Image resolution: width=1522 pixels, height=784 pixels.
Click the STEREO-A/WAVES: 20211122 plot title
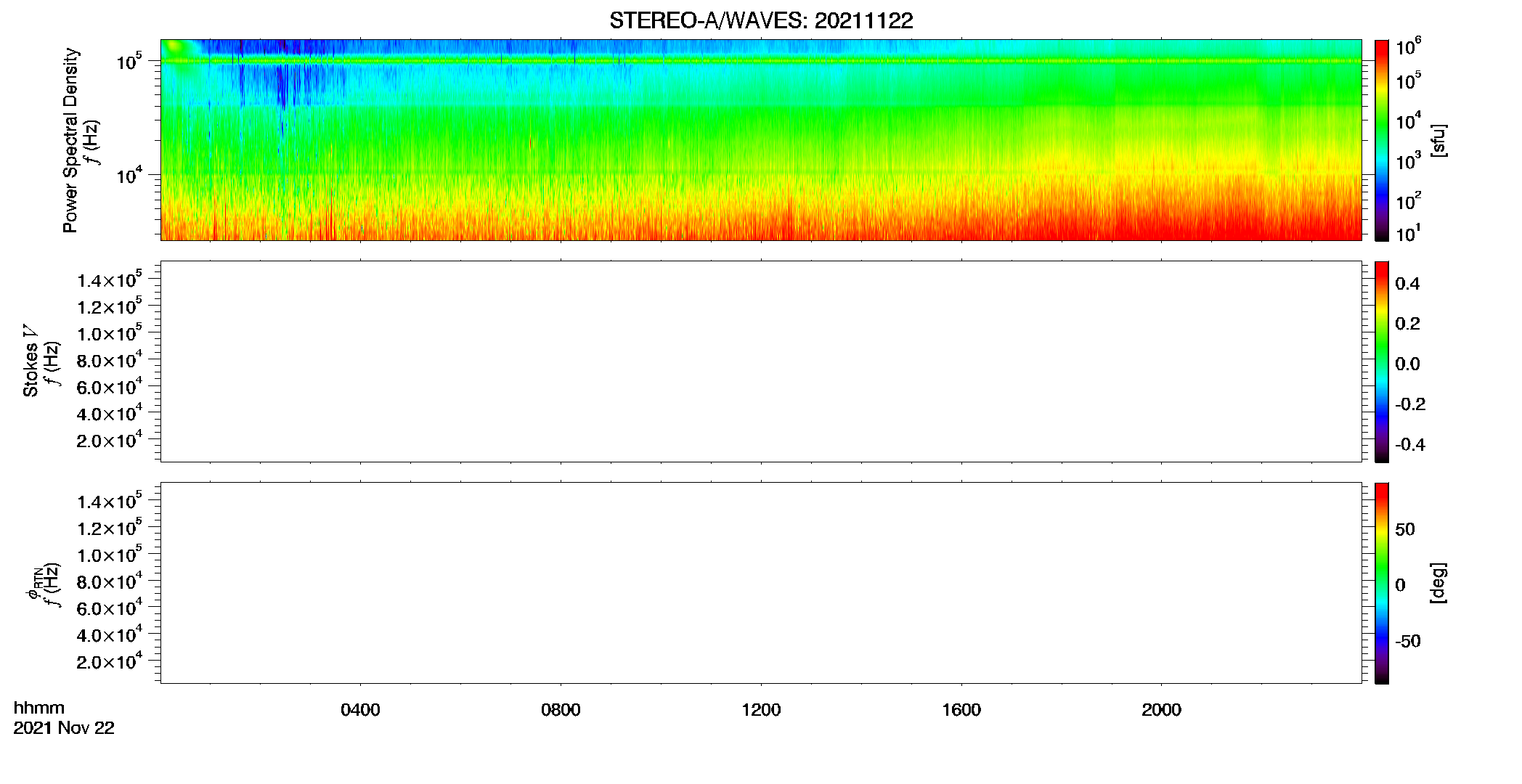(x=761, y=20)
